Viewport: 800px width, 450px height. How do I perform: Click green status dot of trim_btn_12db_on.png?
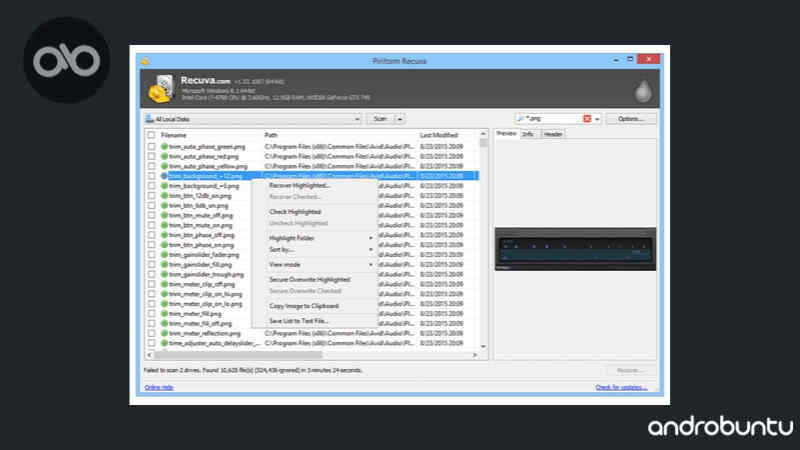[164, 195]
